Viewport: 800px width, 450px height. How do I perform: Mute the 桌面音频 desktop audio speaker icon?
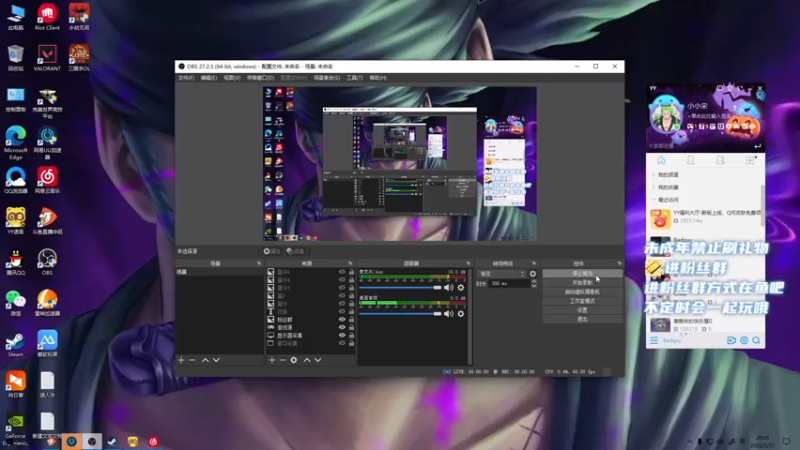click(448, 314)
